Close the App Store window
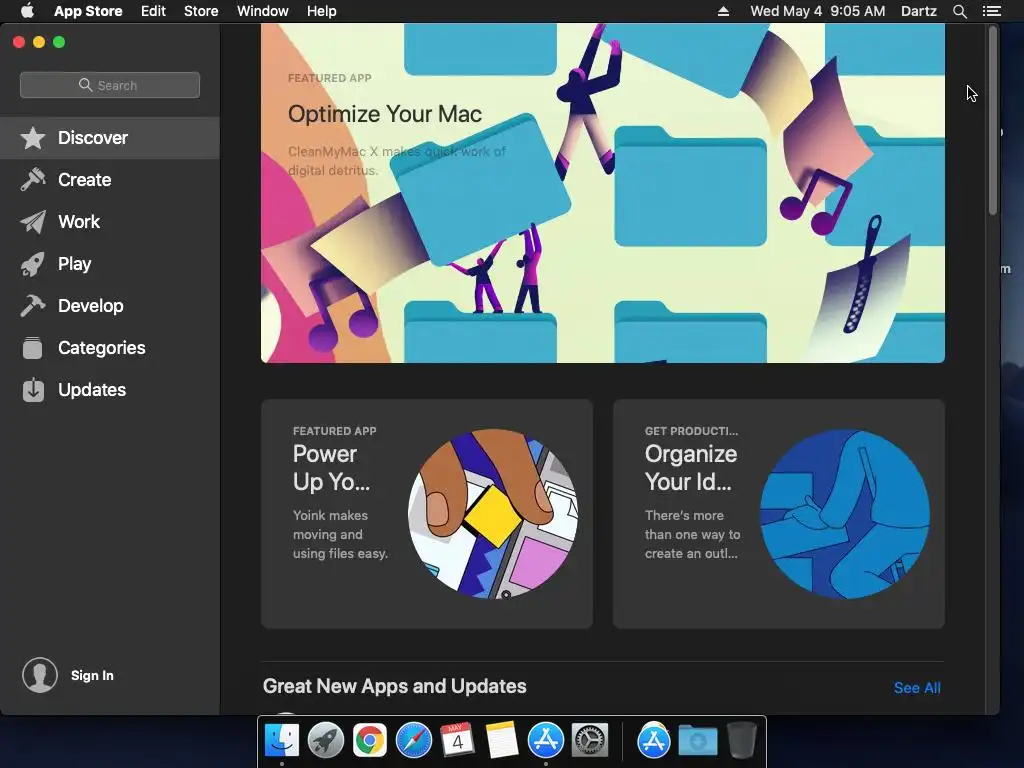This screenshot has height=768, width=1024. click(x=19, y=42)
